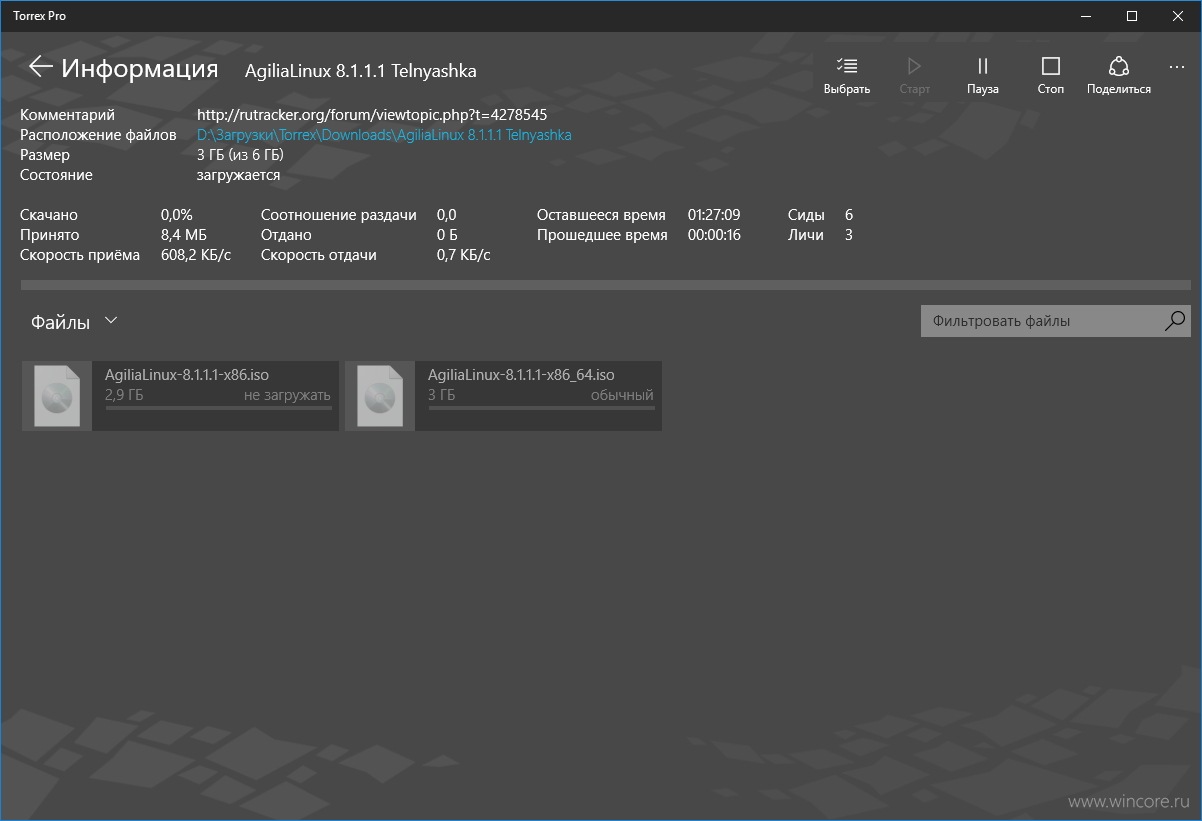Select the AgiliaLinux-8.1.1.1-x86.iso file name
Image resolution: width=1202 pixels, height=821 pixels.
pos(187,375)
